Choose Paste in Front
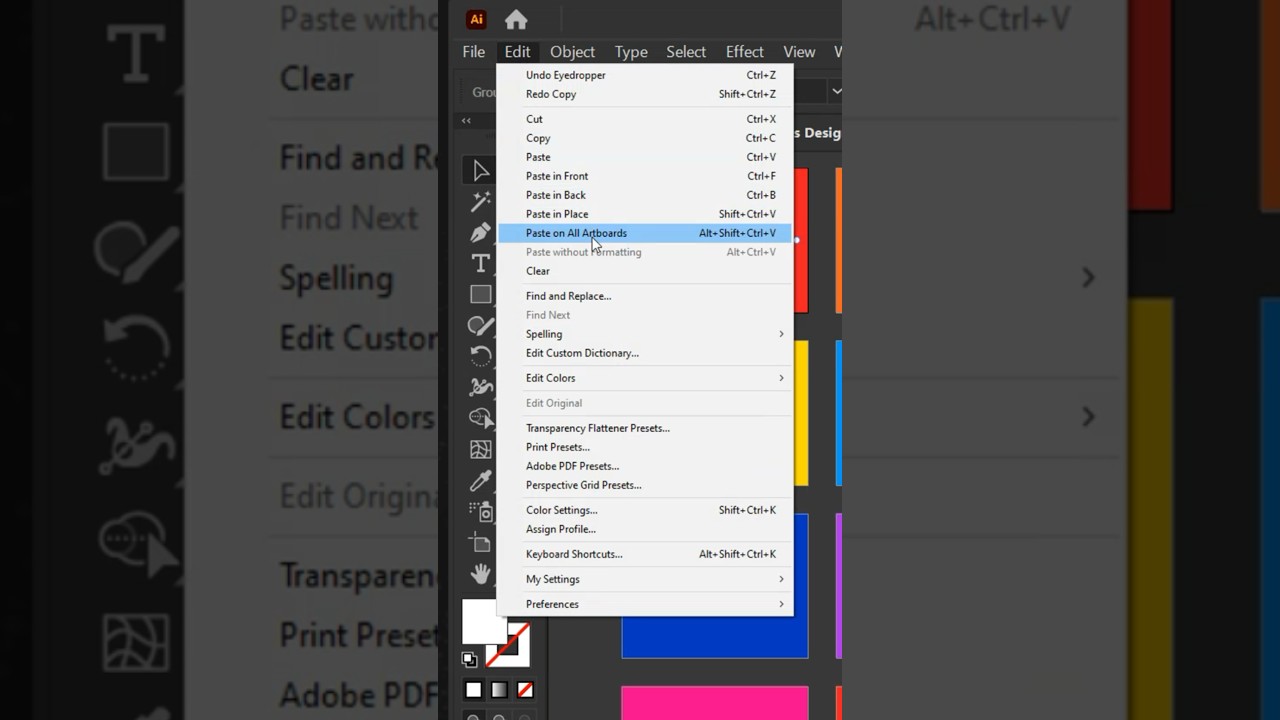Viewport: 1280px width, 720px height. coord(646,176)
